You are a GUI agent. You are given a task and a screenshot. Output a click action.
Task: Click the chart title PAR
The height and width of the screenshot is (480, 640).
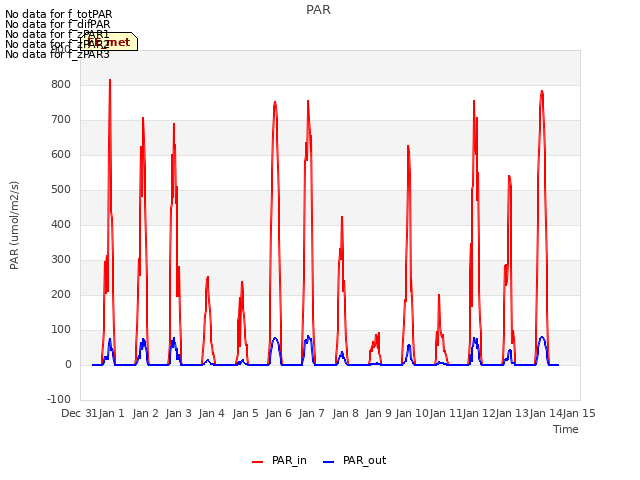coord(318,10)
